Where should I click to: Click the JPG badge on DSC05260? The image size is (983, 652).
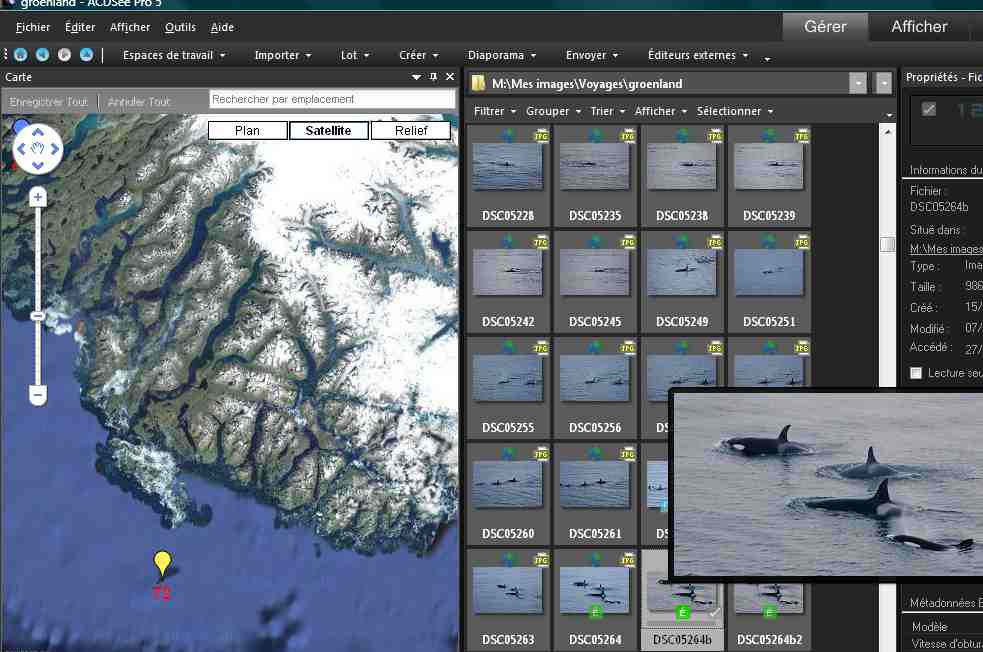click(540, 453)
